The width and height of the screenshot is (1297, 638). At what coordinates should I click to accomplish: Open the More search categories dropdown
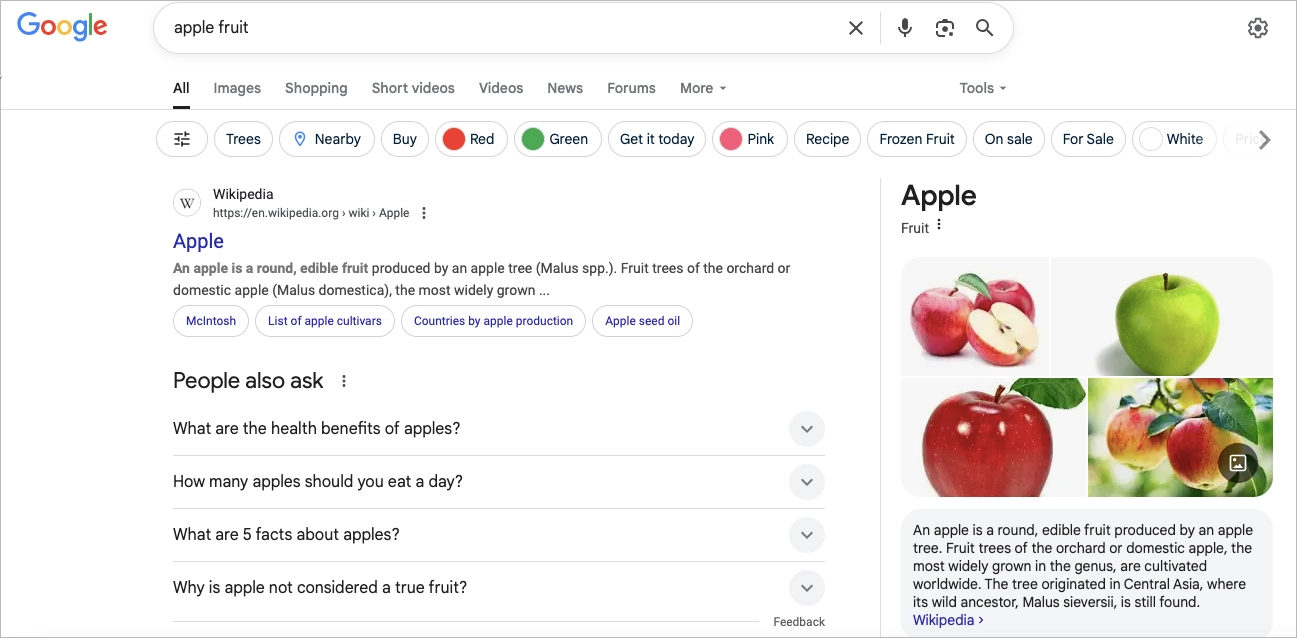click(x=702, y=88)
